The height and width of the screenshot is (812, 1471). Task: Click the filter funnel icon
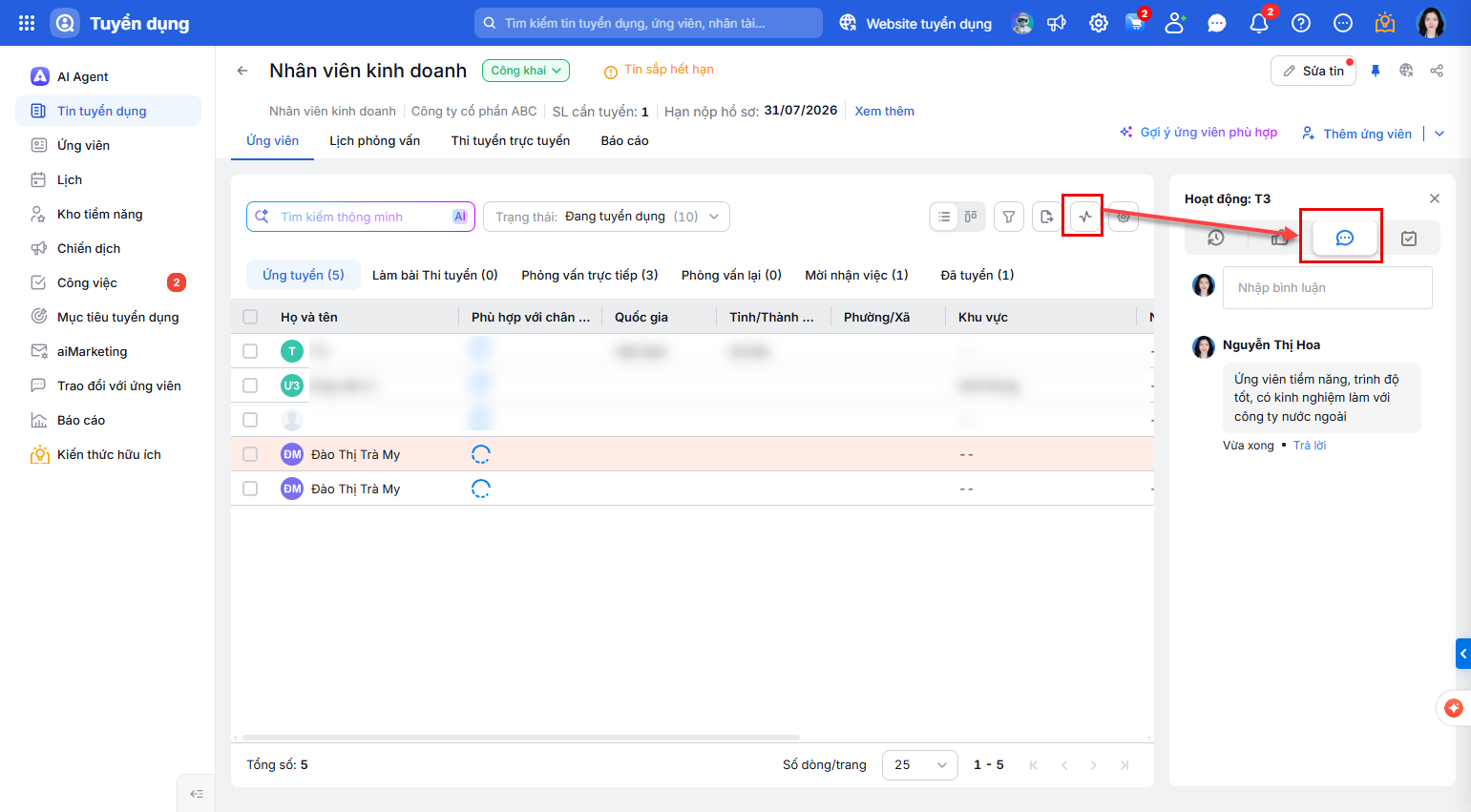pyautogui.click(x=1009, y=217)
